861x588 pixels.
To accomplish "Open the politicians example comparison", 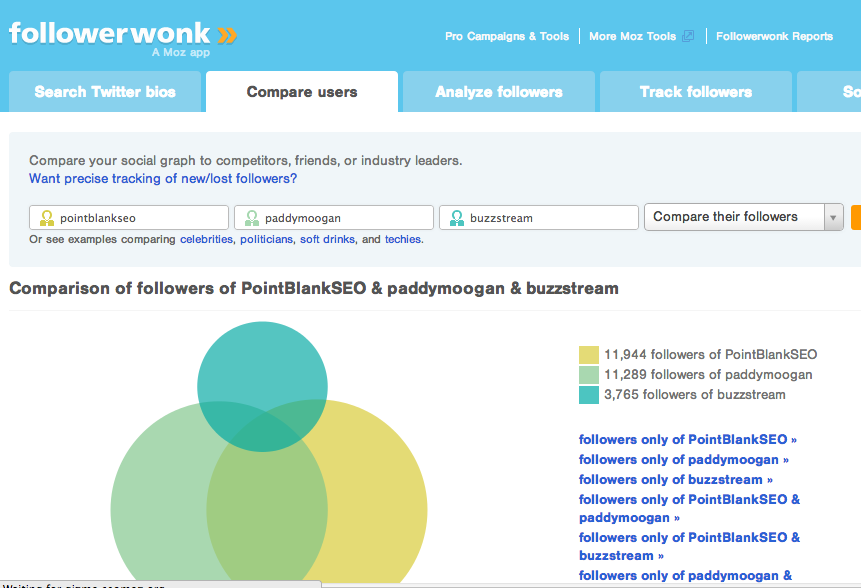I will coord(266,239).
